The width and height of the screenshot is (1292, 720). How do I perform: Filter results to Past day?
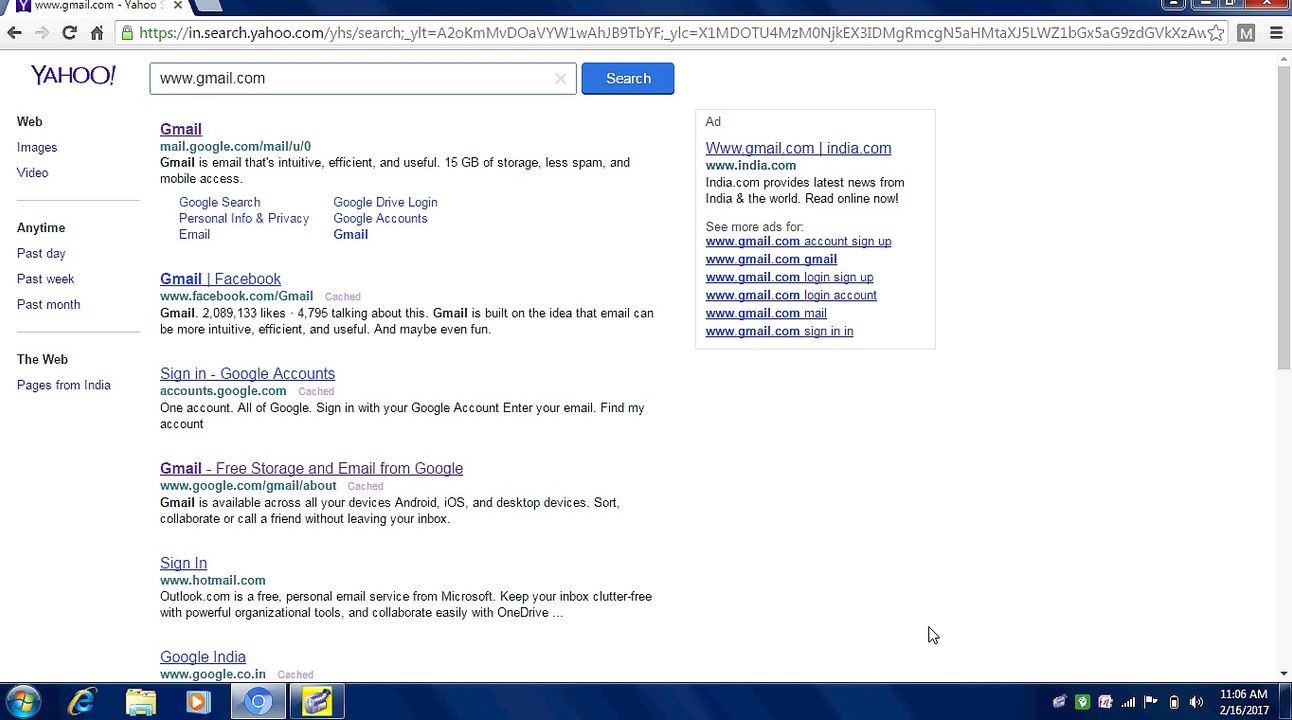pyautogui.click(x=41, y=253)
